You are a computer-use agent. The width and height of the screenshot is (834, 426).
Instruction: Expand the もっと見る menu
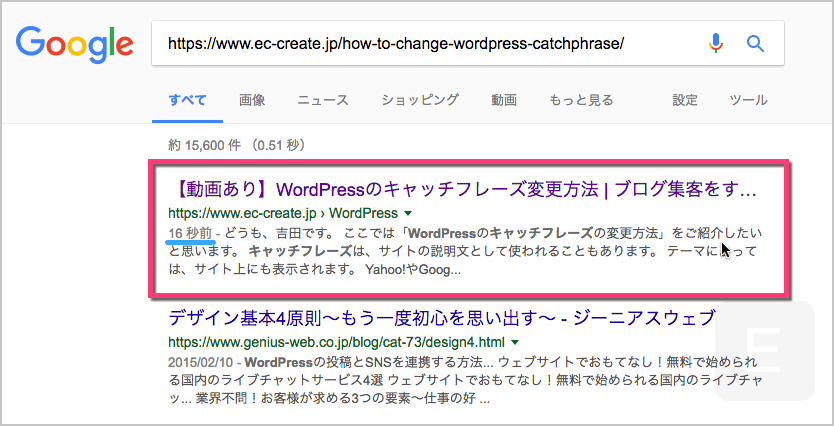coord(581,99)
